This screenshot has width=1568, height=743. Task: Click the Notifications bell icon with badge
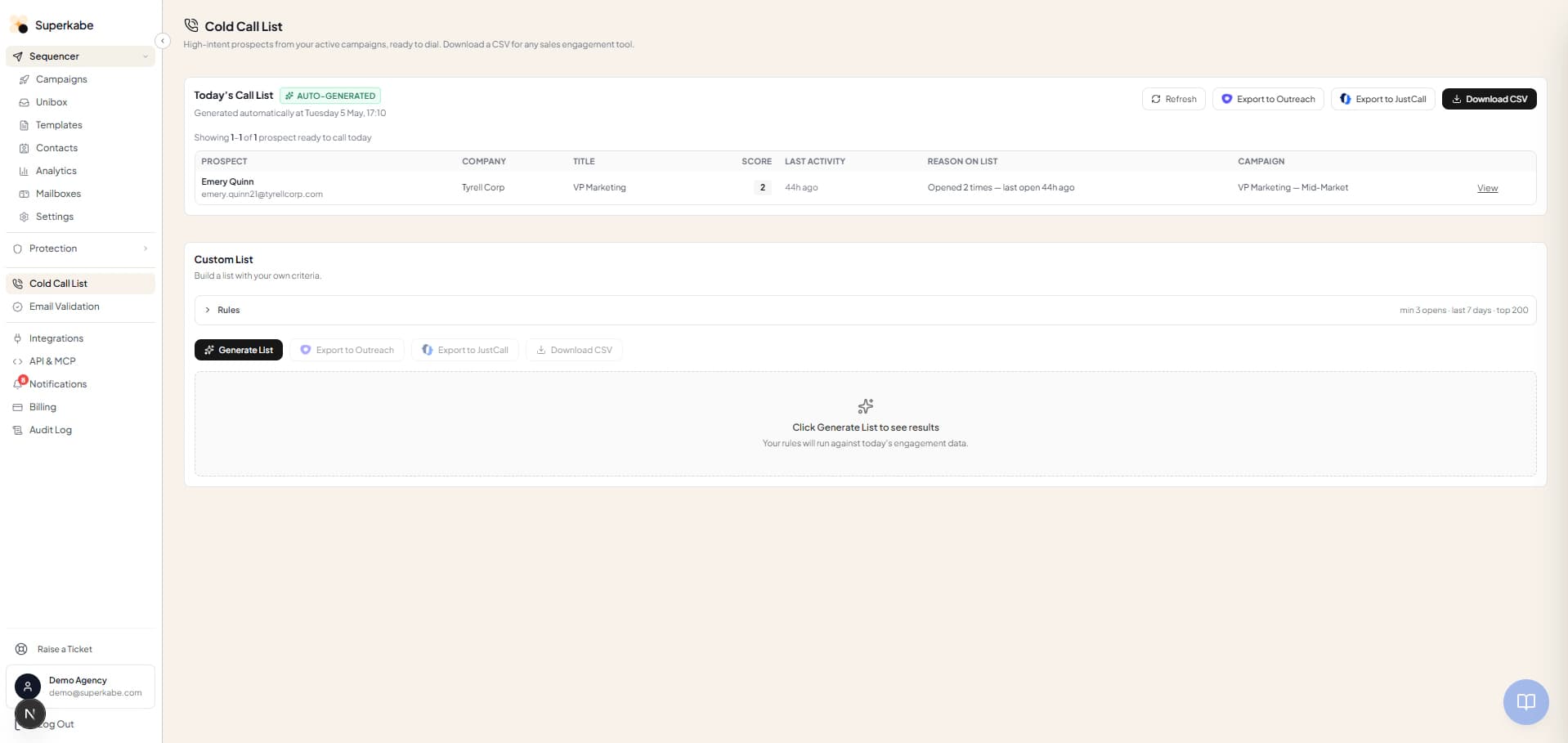[x=20, y=383]
